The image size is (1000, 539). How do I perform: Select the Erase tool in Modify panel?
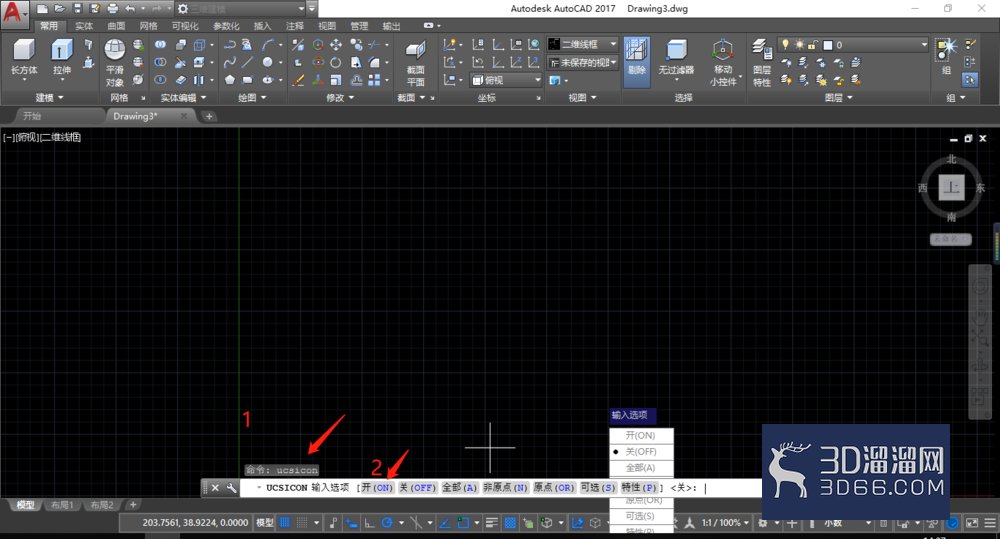pyautogui.click(x=298, y=80)
